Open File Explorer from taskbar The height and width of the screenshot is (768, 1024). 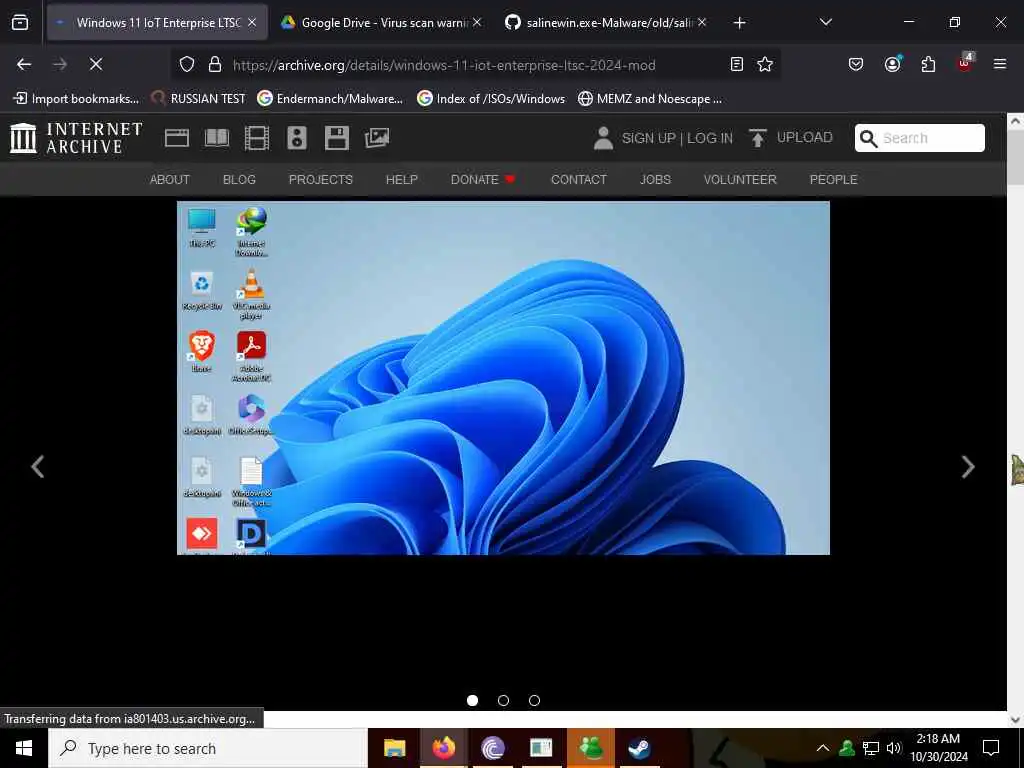click(x=394, y=748)
